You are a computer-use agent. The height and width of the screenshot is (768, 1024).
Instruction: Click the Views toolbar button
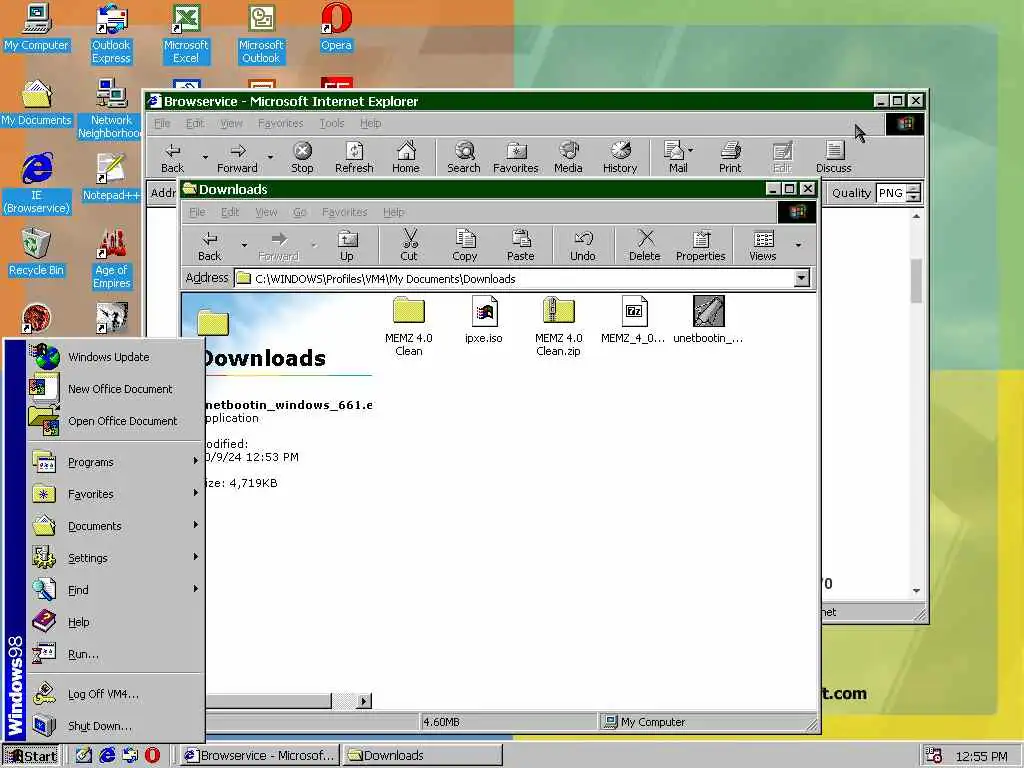[763, 246]
